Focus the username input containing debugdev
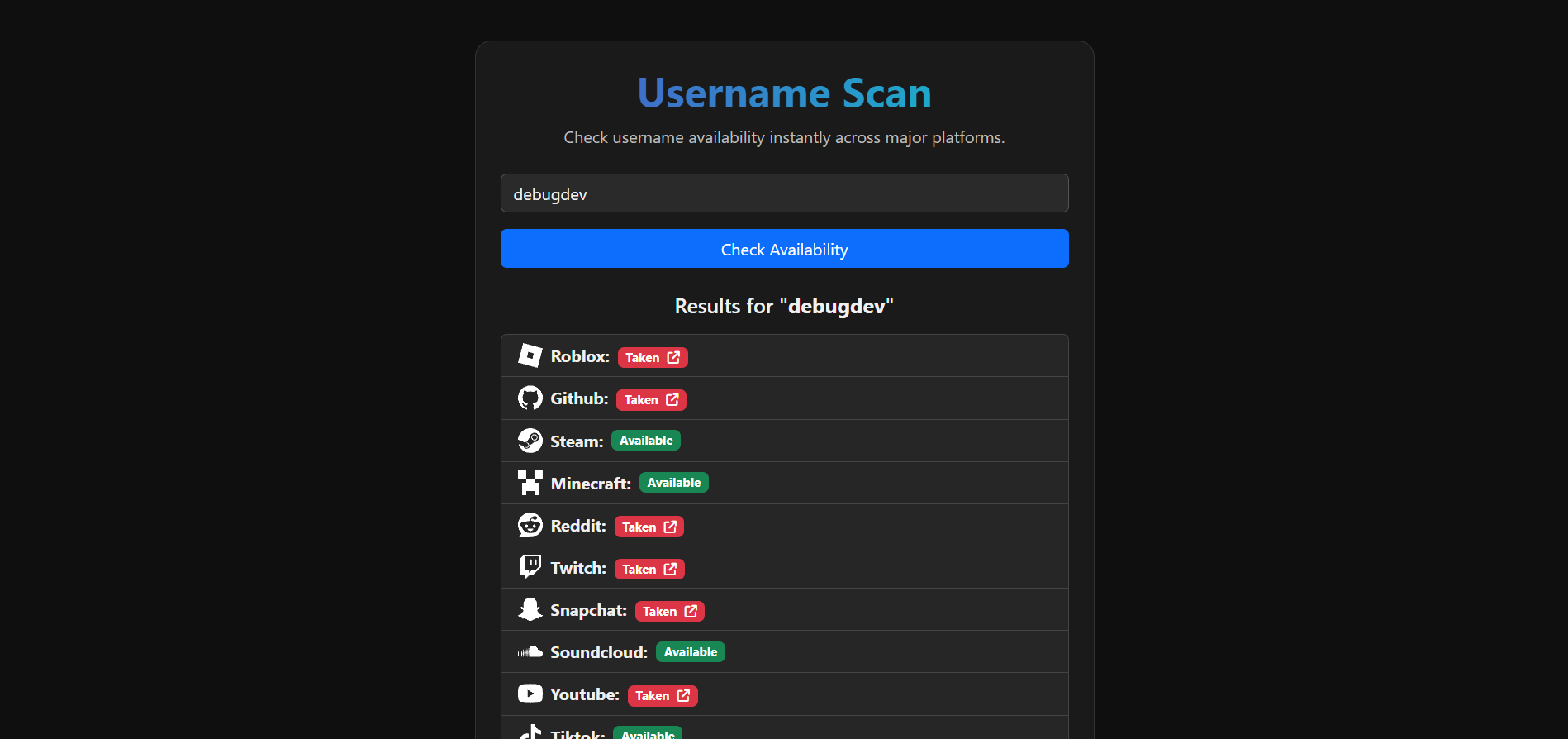Screen dimensions: 1568x739 [785, 193]
